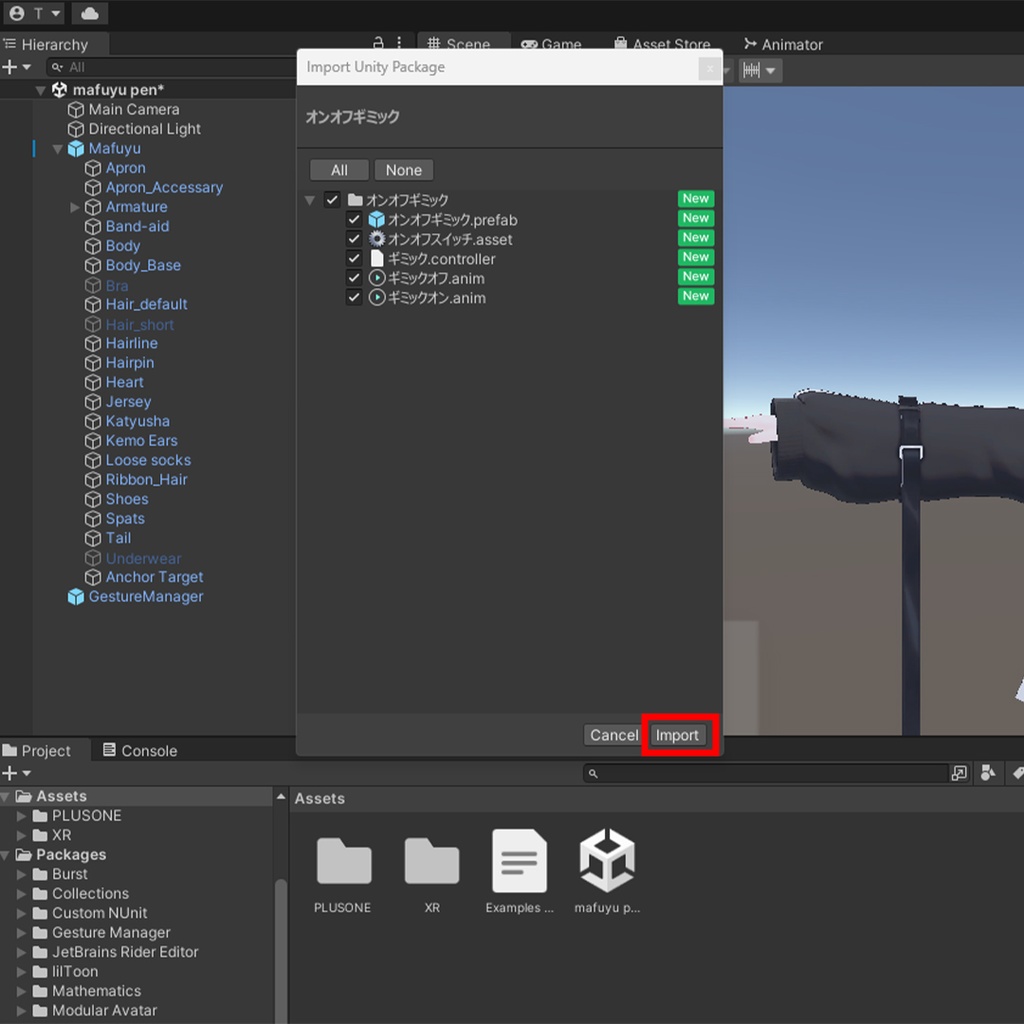Open the snap increment dropdown arrow
1024x1024 pixels.
(x=771, y=71)
